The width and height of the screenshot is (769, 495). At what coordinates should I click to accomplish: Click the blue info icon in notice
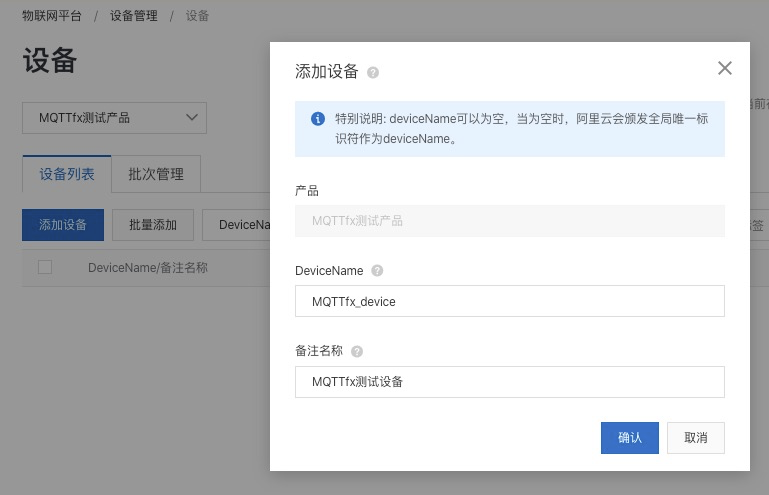[318, 118]
